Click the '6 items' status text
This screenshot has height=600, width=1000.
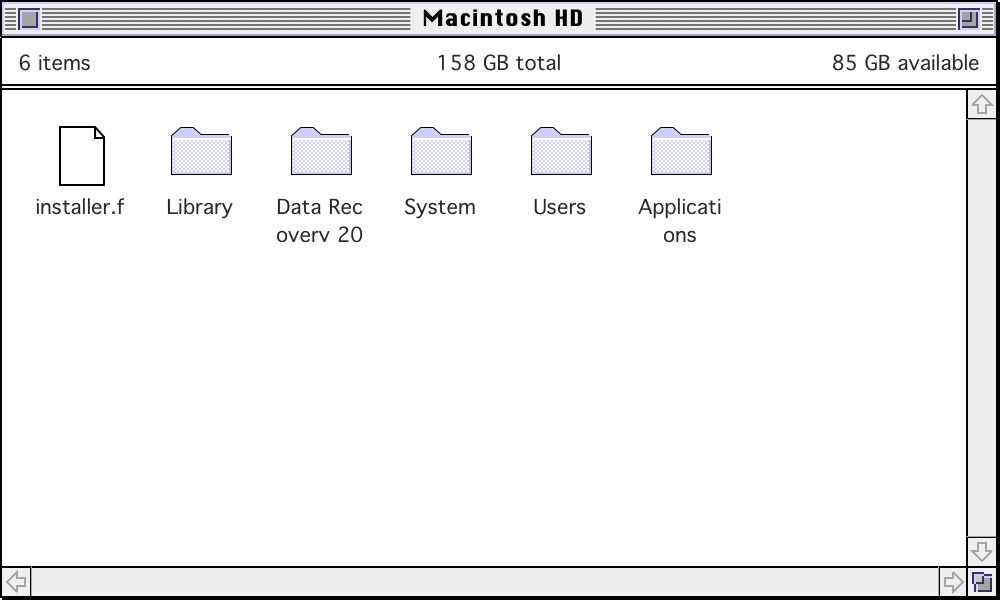55,62
